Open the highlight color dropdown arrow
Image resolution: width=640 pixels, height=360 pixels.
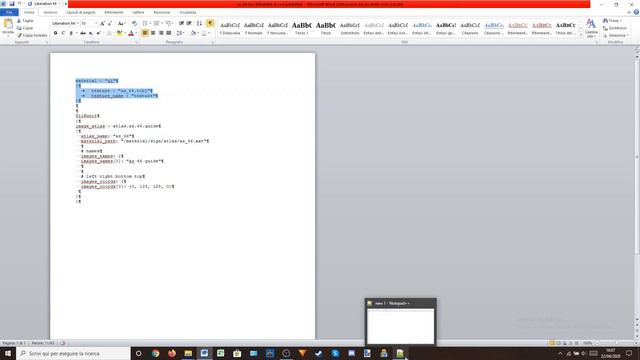[x=124, y=33]
